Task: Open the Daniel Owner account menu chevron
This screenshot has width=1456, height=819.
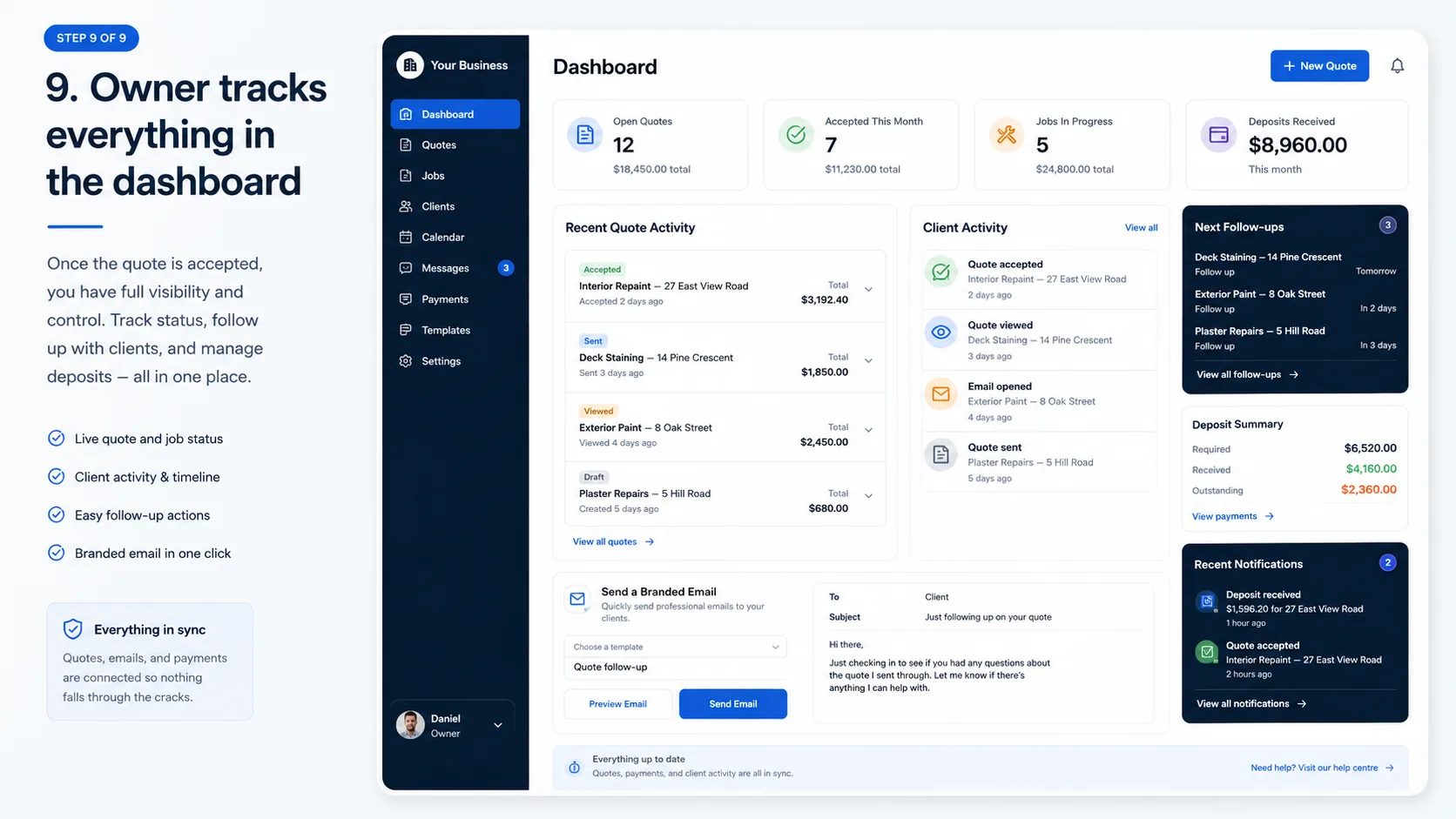Action: (x=498, y=725)
